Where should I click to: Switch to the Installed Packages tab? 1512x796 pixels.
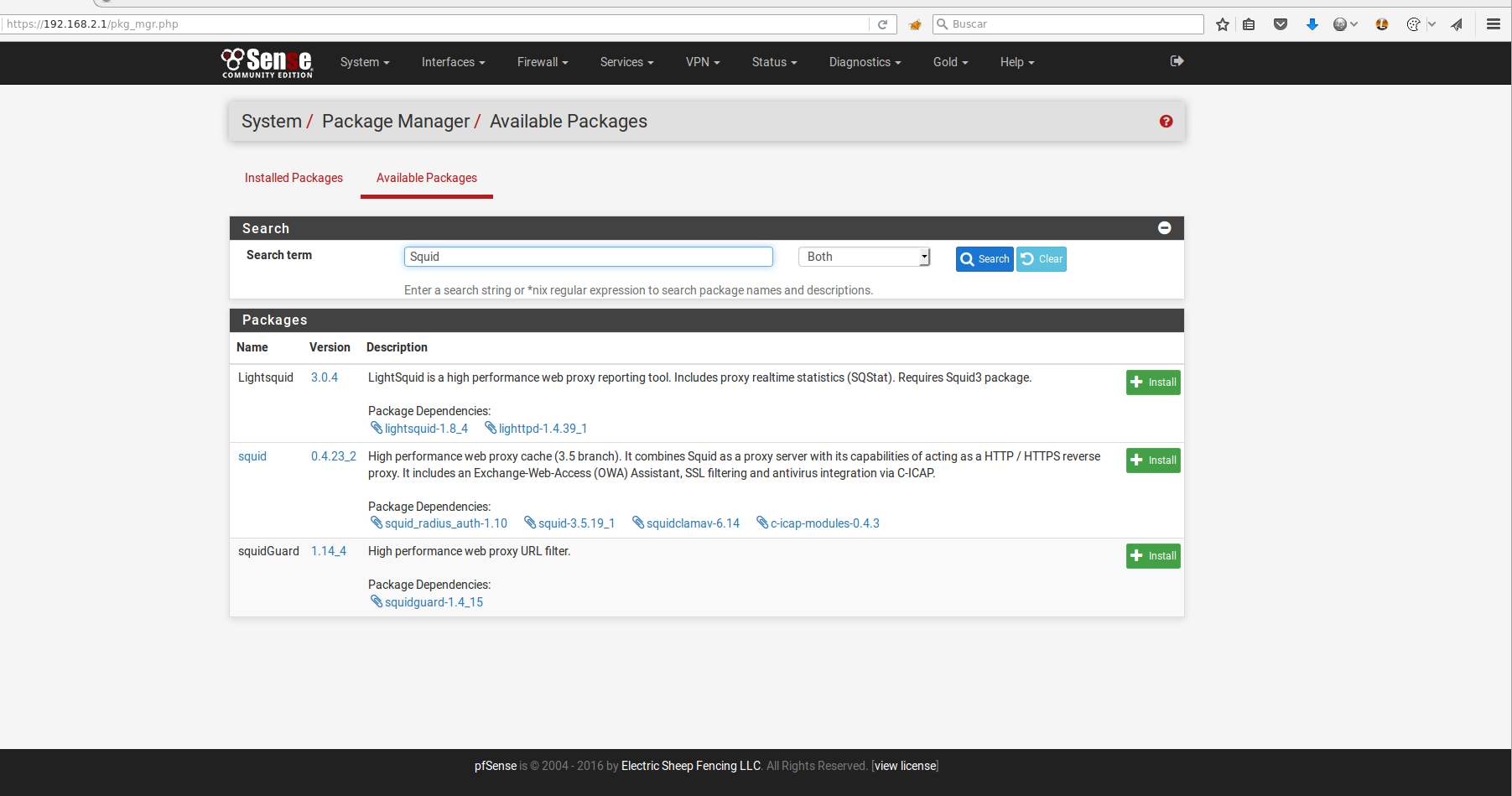click(x=294, y=178)
